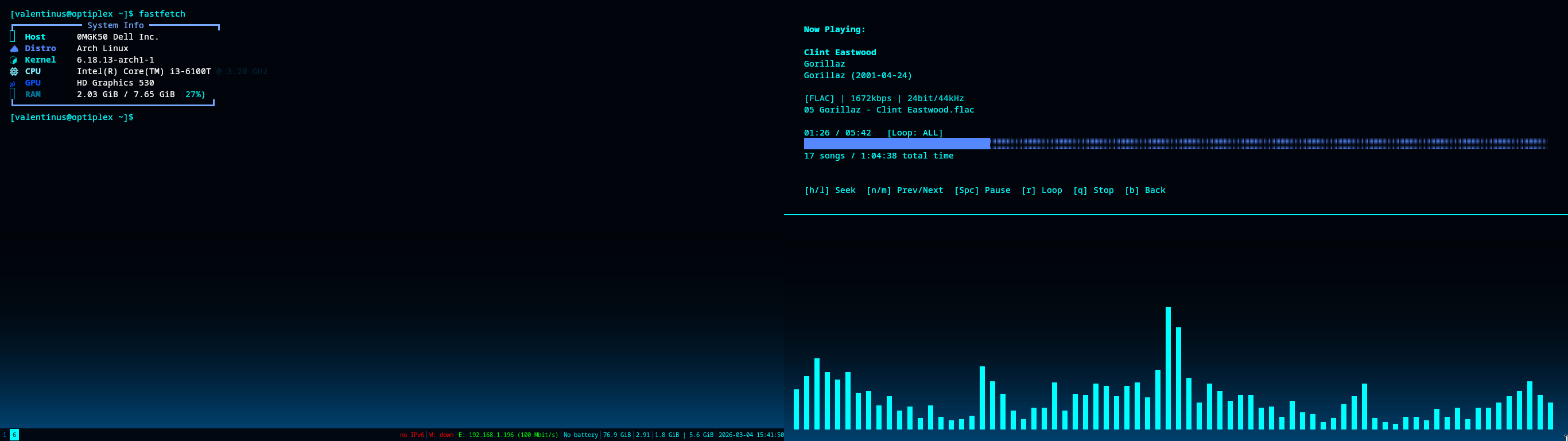Click the 'fastfetch' command text
Screen dimensions: 1568x441
[162, 14]
